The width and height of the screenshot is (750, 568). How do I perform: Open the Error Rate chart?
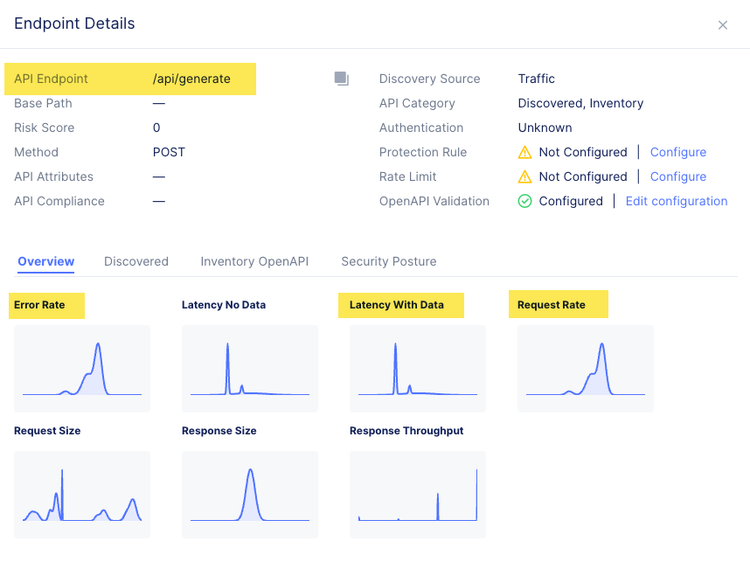click(82, 368)
